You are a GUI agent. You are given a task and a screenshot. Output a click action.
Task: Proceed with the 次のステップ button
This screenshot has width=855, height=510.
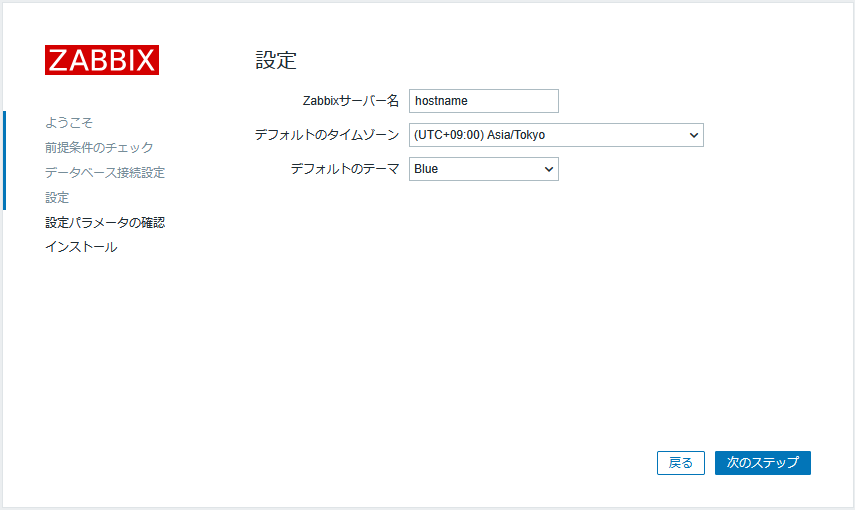(762, 463)
